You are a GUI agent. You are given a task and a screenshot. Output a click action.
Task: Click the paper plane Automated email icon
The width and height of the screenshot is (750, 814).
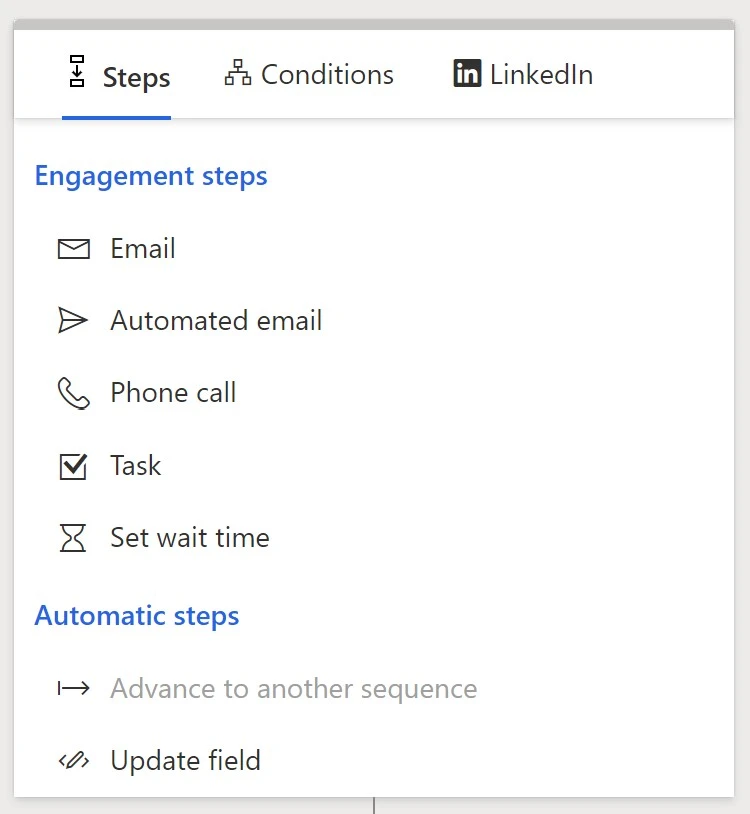tap(74, 321)
